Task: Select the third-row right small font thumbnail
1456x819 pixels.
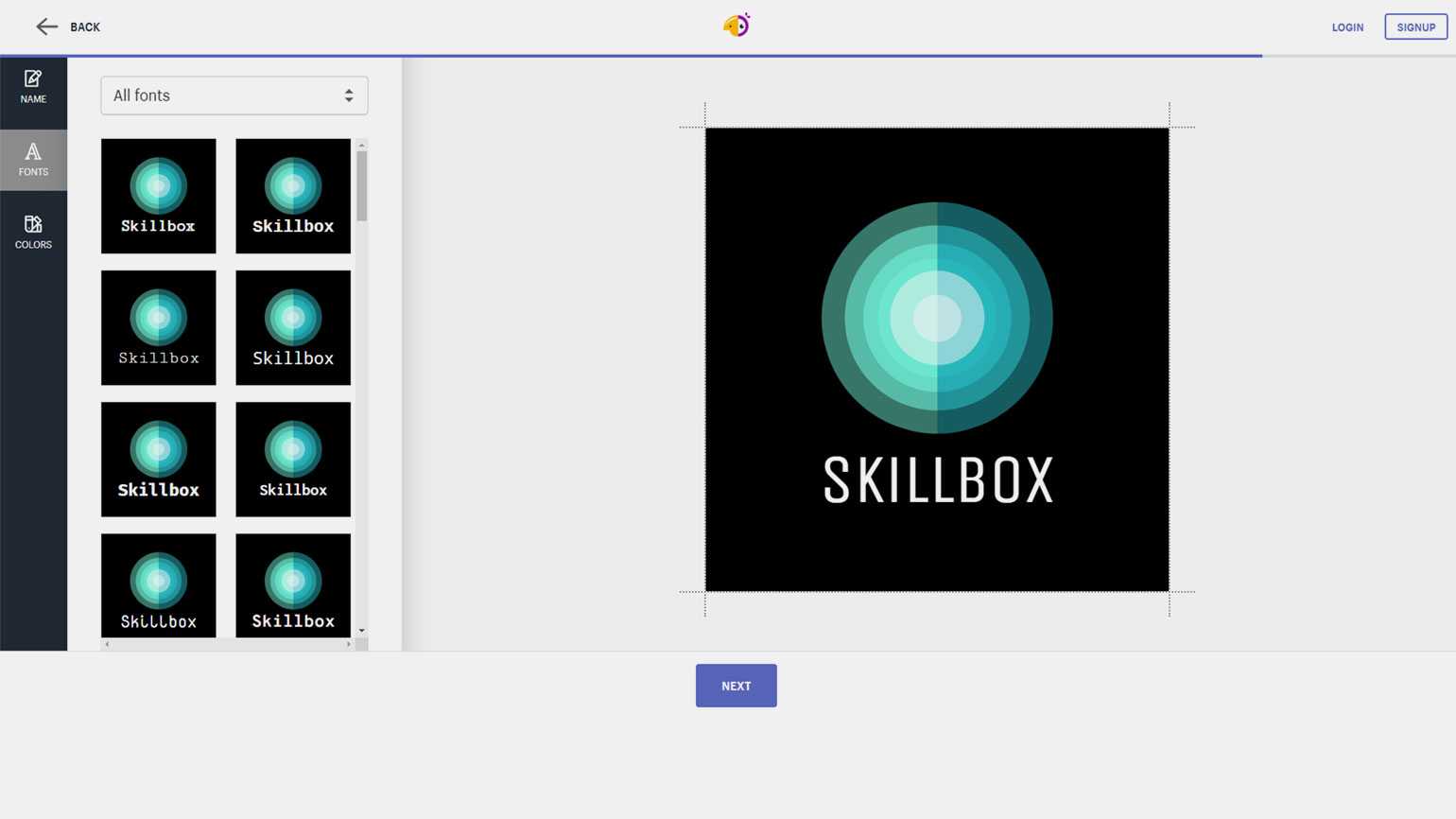Action: point(293,459)
